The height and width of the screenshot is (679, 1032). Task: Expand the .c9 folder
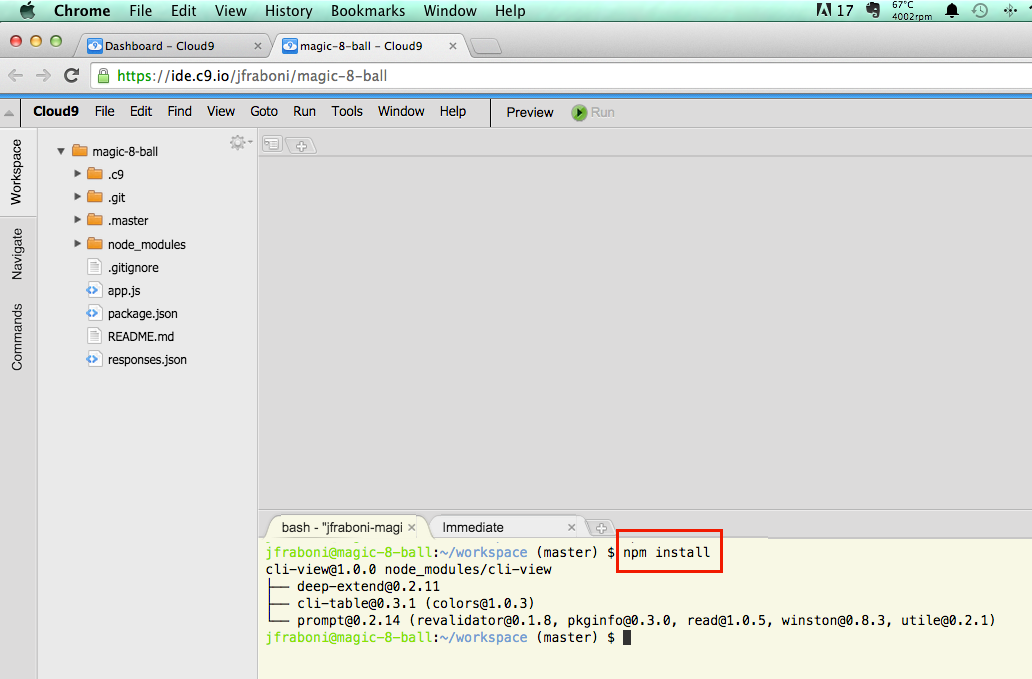point(77,174)
